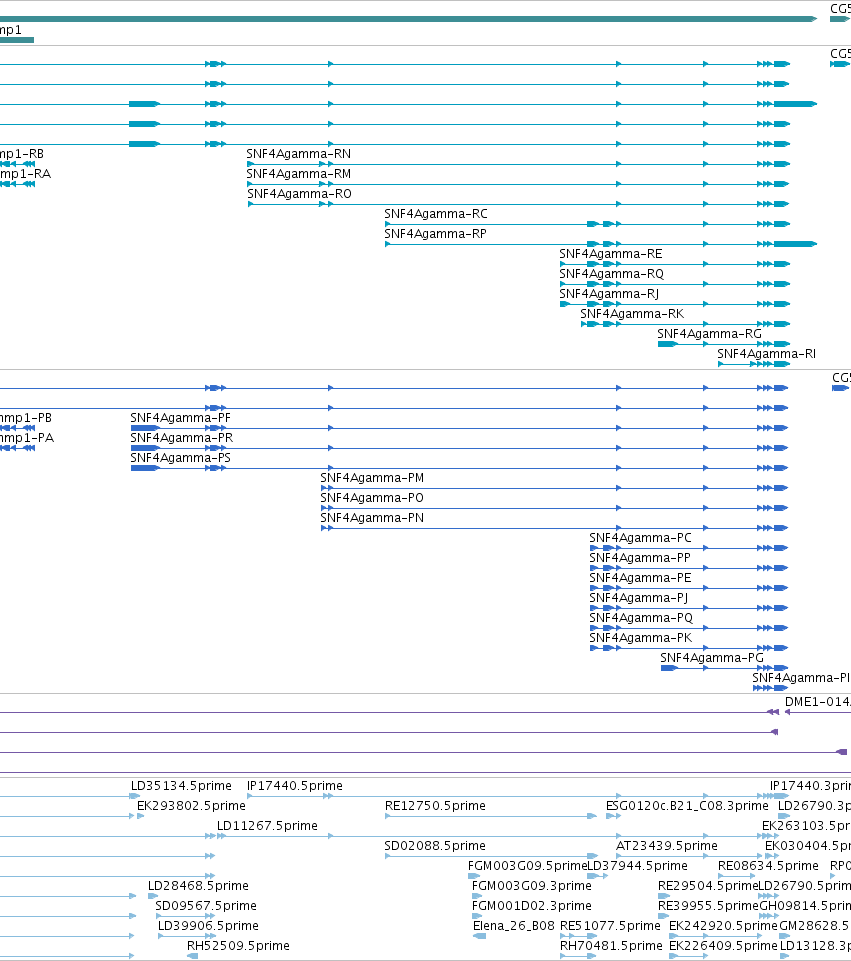851x961 pixels.
Task: Click the SNF4Agamma-RC transcript label
Action: pyautogui.click(x=436, y=214)
